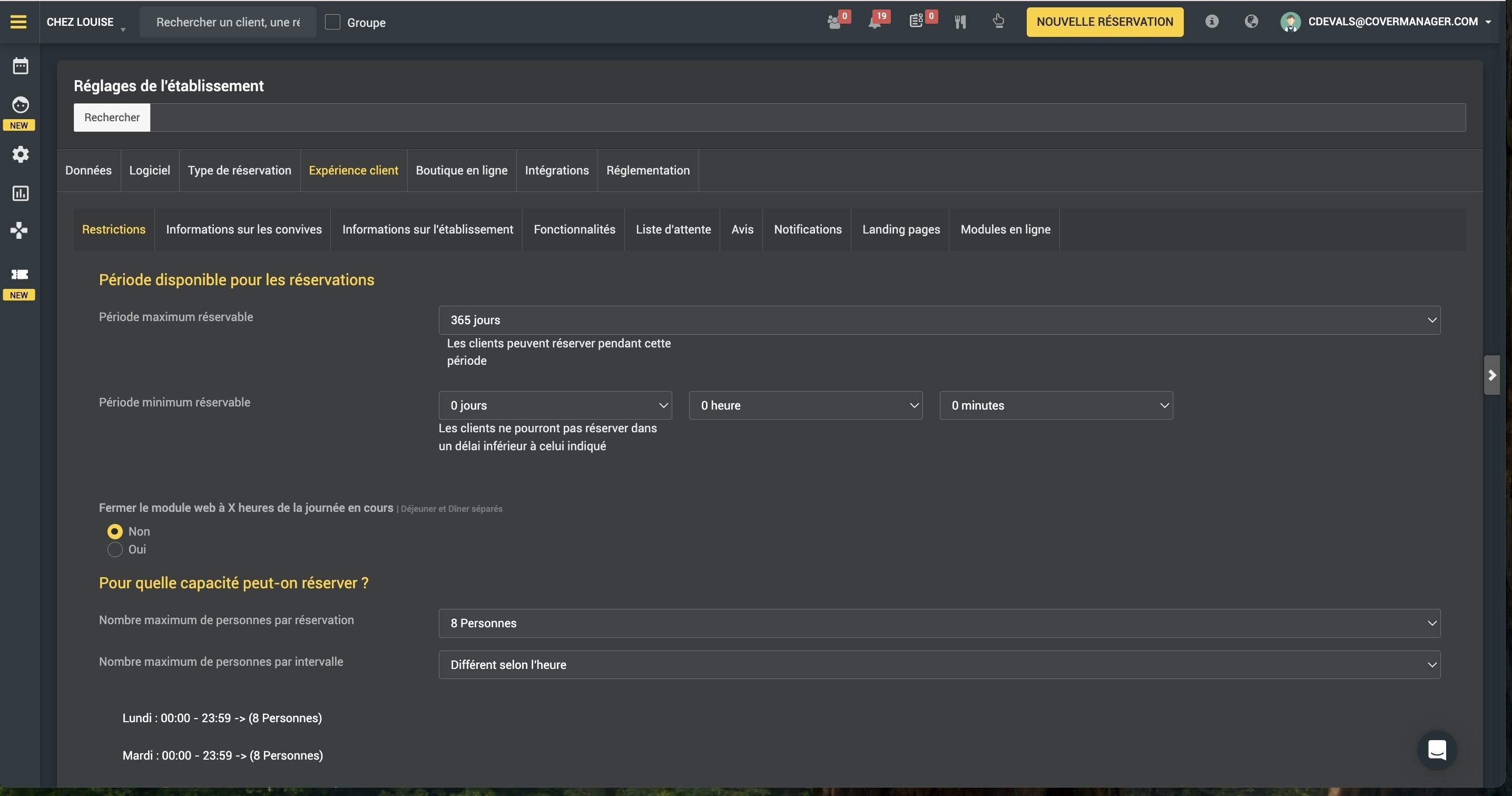The width and height of the screenshot is (1512, 796).
Task: Open the chat support bubble
Action: (x=1437, y=750)
